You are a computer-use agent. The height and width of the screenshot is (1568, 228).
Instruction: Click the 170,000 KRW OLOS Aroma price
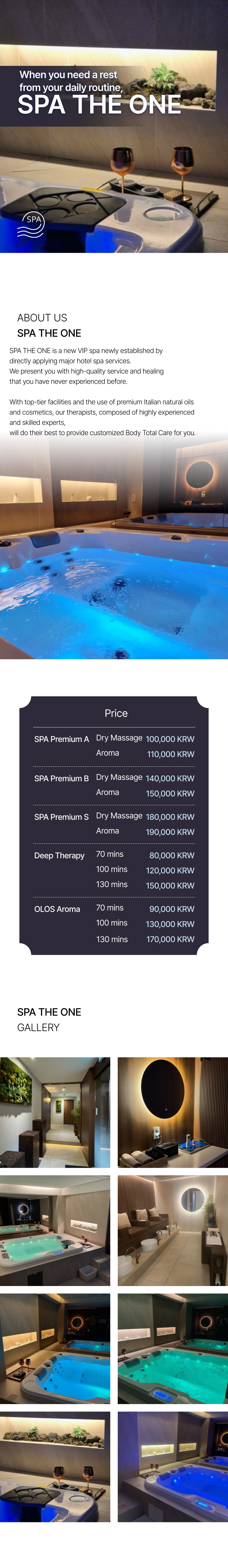[x=170, y=939]
